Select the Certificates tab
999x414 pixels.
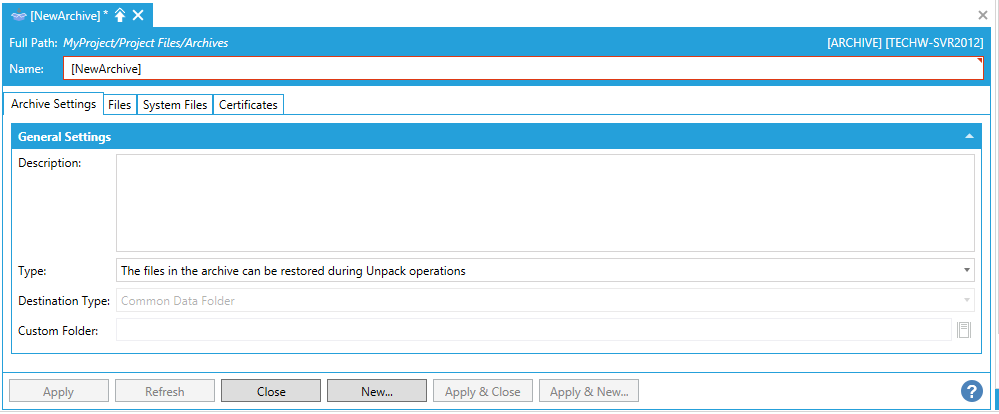248,104
